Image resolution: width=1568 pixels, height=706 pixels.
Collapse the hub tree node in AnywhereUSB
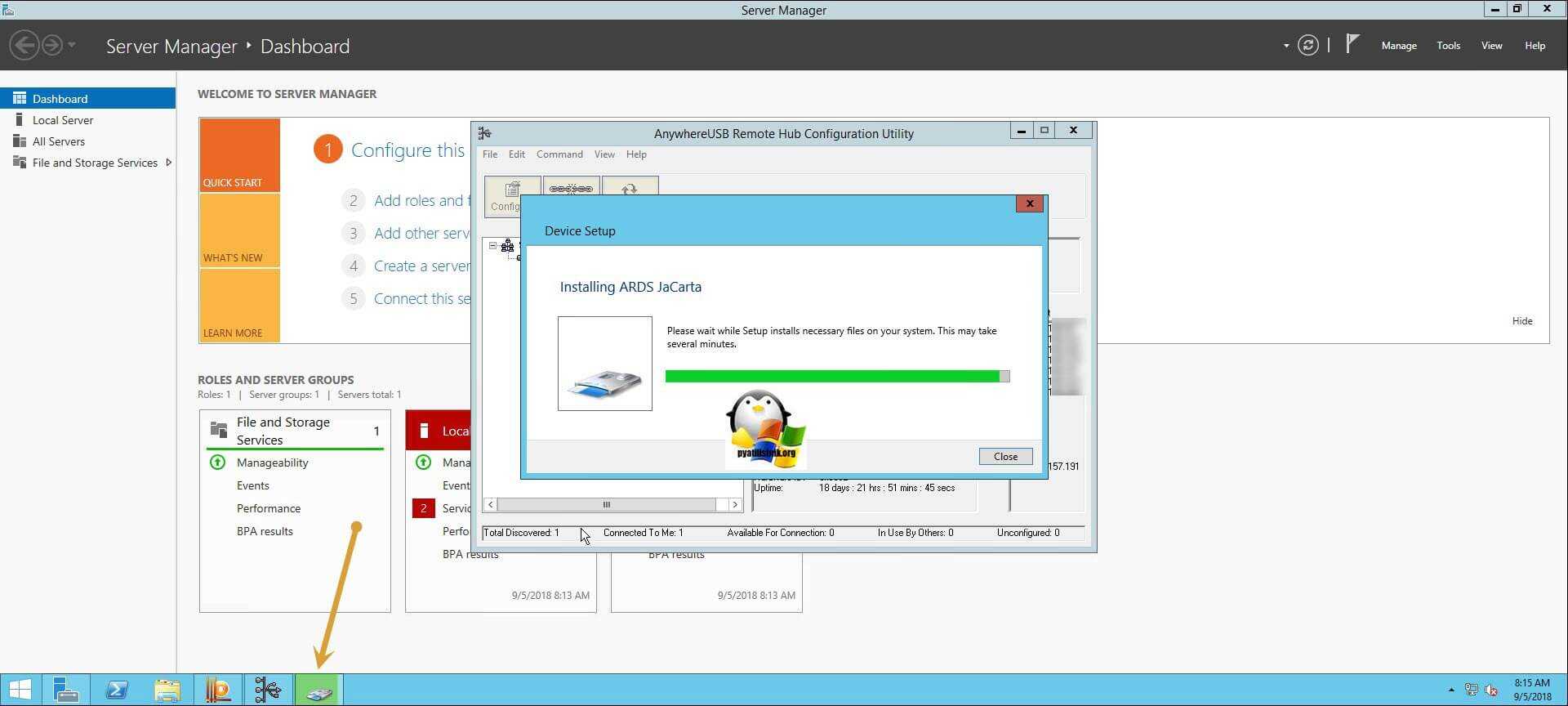point(492,245)
